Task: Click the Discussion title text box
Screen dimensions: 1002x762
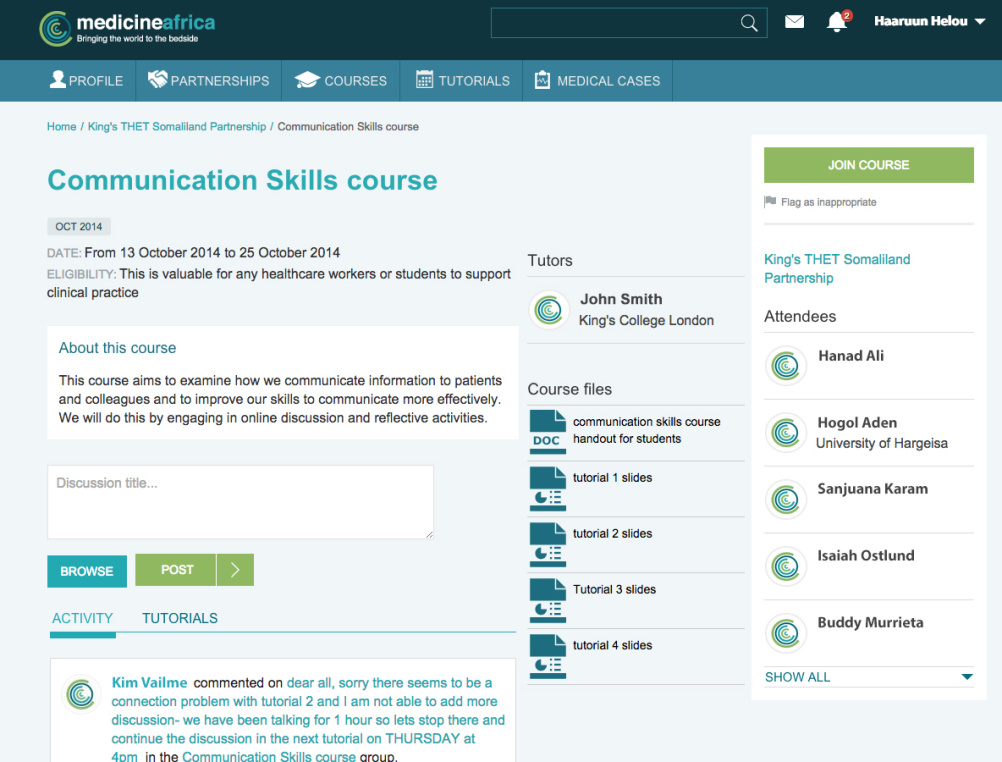Action: (x=240, y=502)
